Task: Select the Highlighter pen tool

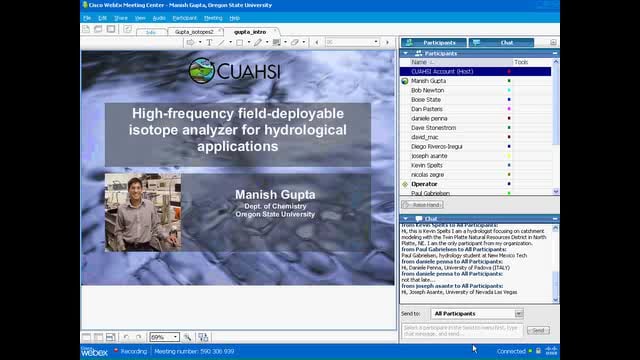Action: click(x=258, y=42)
